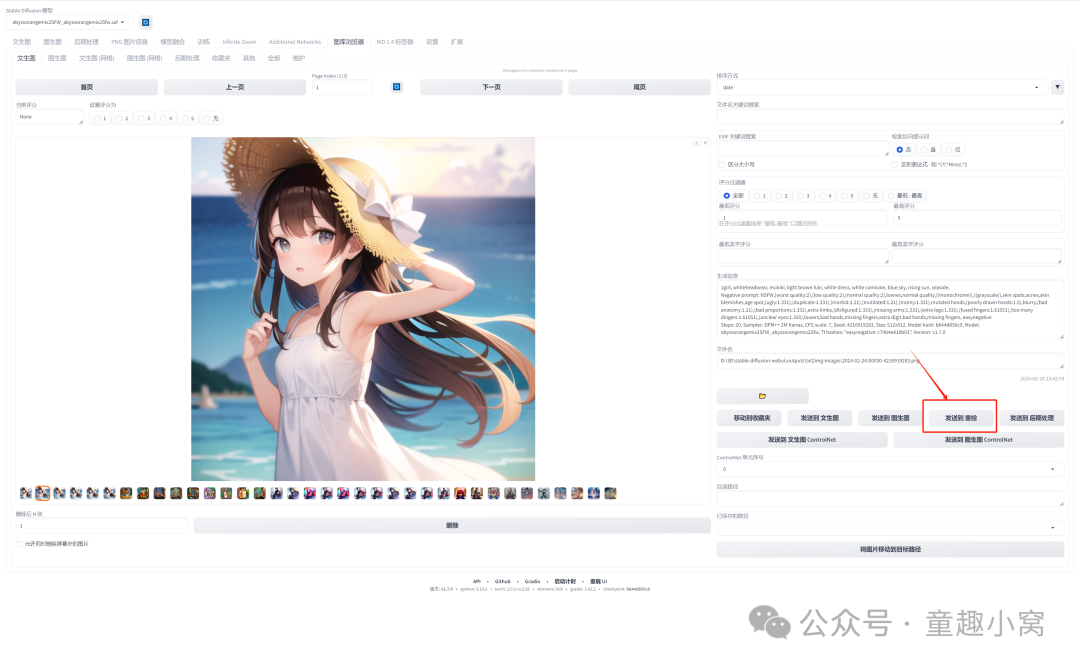1080x667 pixels.
Task: Select the 全部 gallery sub-tab
Action: click(273, 59)
